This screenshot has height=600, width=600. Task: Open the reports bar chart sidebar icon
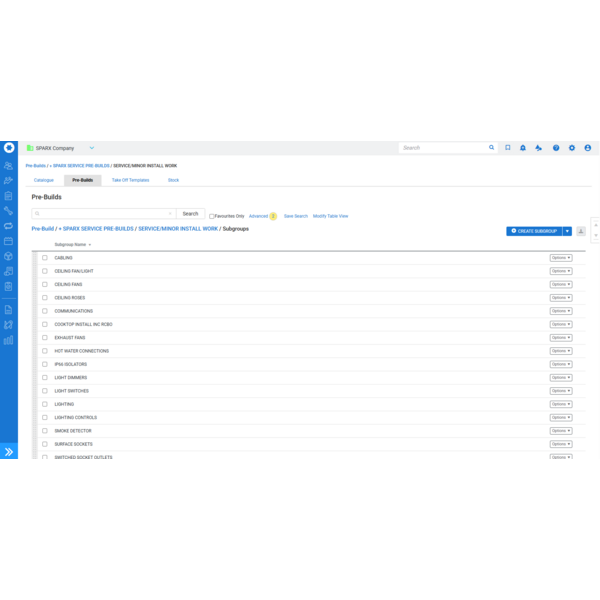[9, 340]
